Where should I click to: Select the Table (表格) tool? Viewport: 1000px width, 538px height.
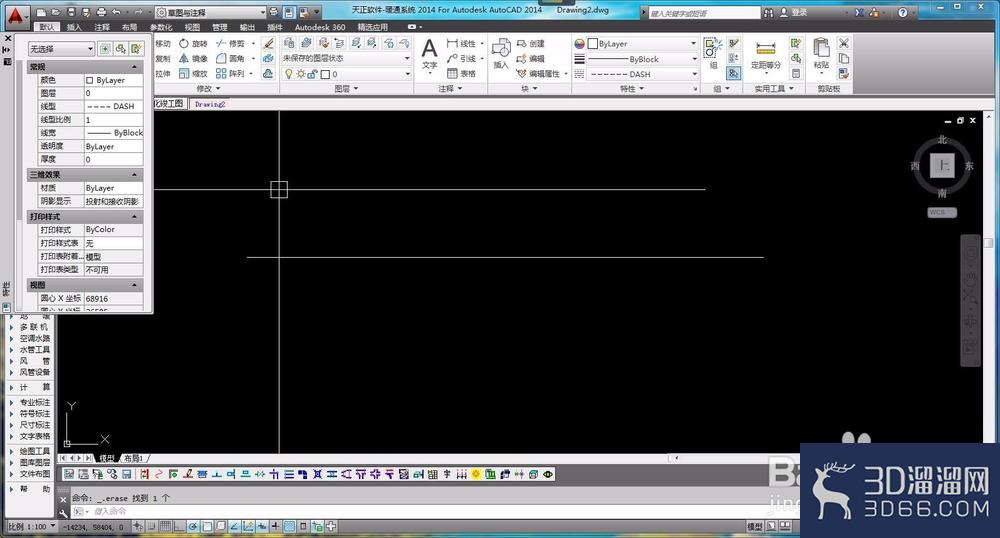tap(462, 74)
